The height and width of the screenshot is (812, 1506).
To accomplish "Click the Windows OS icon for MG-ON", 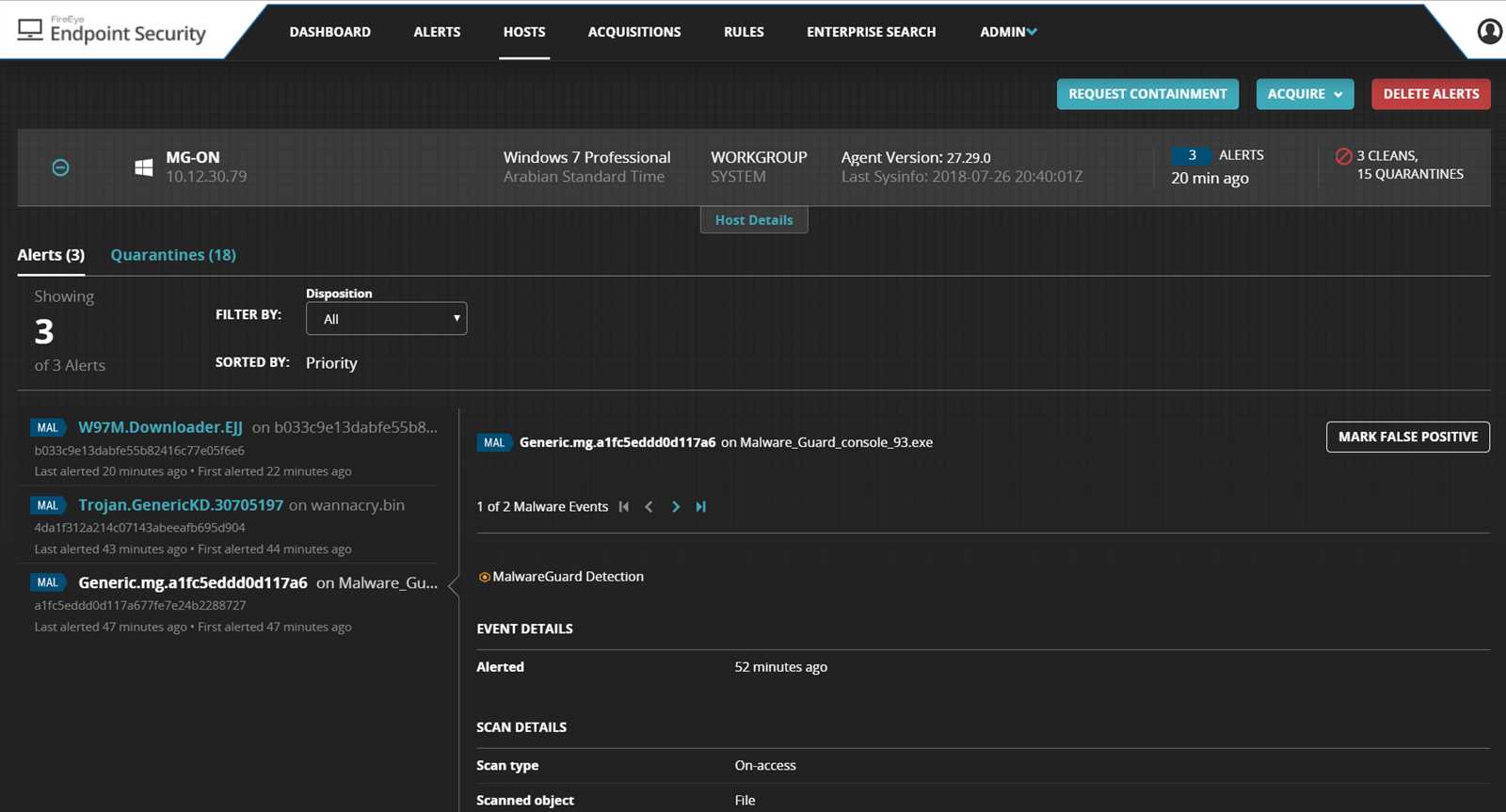I will click(x=144, y=167).
